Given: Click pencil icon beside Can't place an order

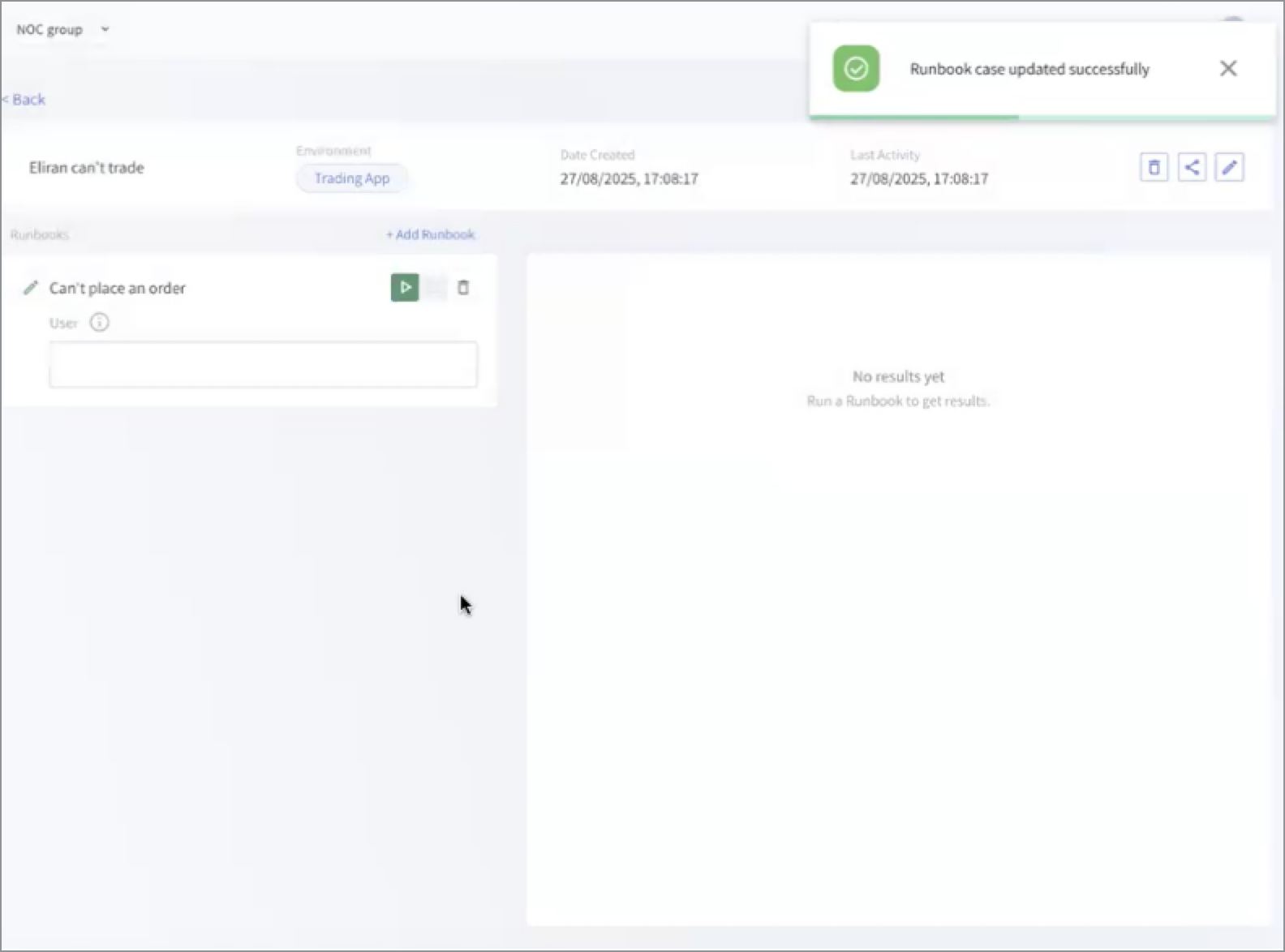Looking at the screenshot, I should (31, 288).
